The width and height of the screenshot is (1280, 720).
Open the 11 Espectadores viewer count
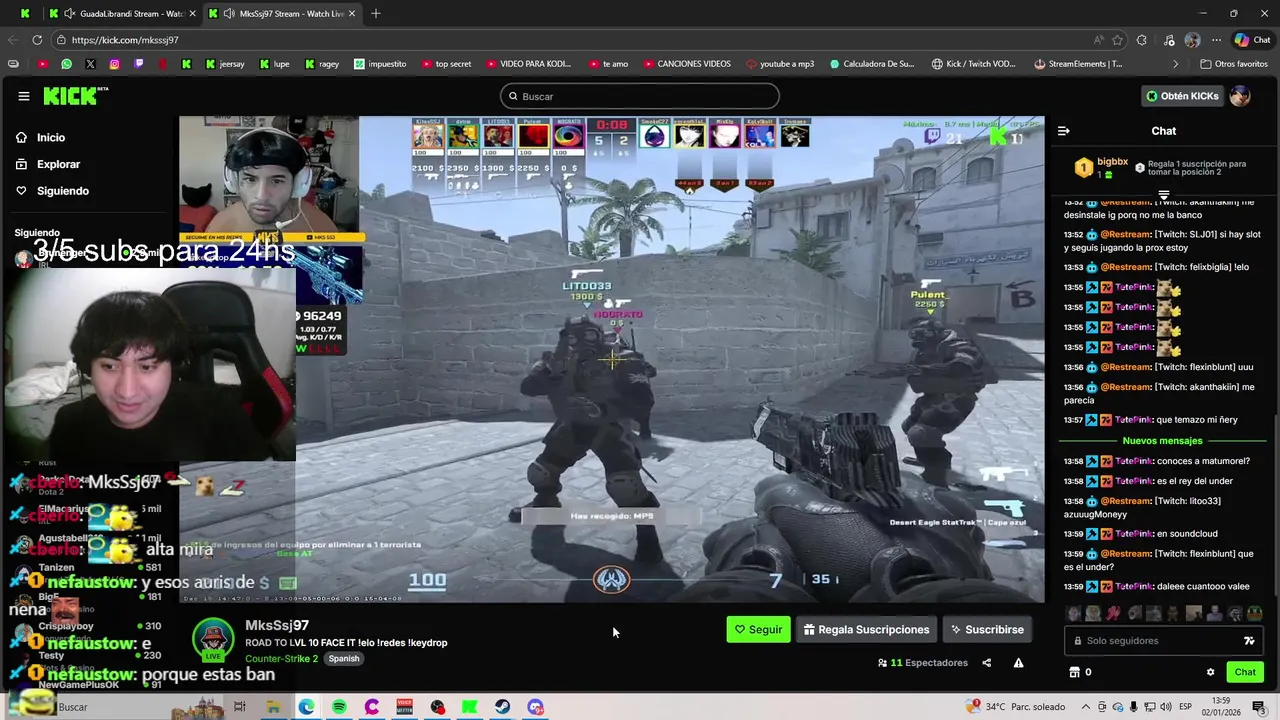[923, 663]
